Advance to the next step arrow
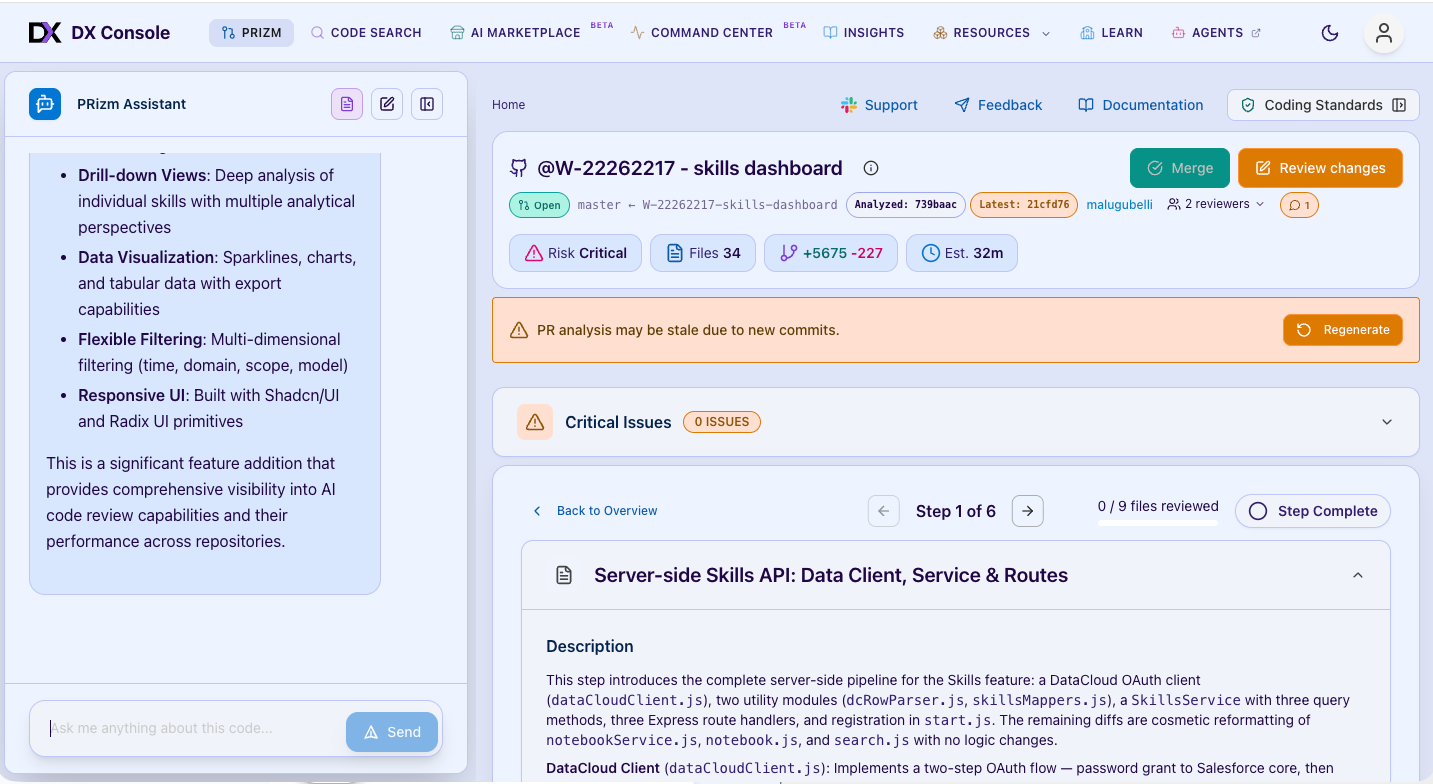This screenshot has height=784, width=1433. 1027,511
